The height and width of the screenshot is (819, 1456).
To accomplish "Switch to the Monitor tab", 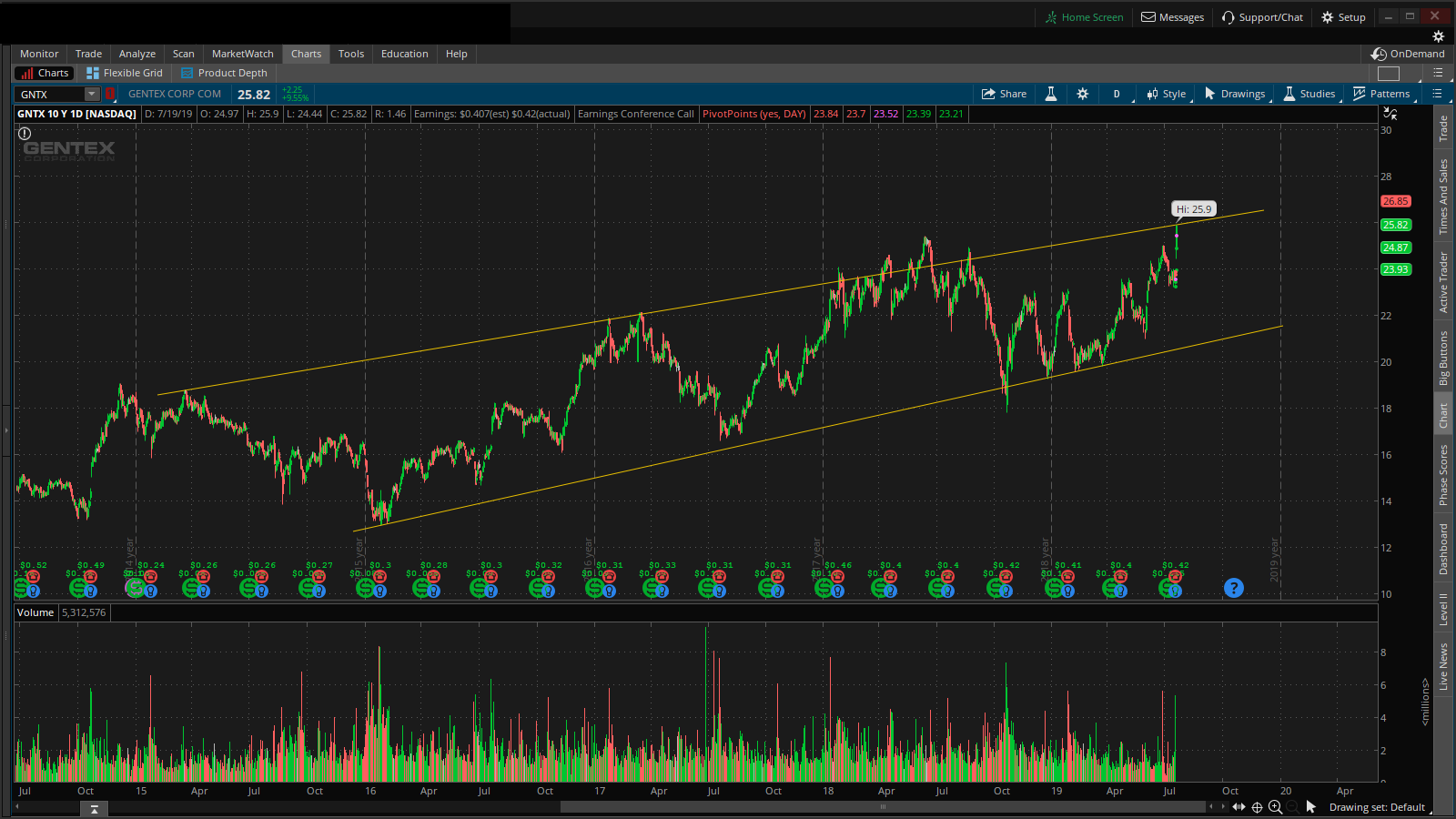I will [39, 54].
